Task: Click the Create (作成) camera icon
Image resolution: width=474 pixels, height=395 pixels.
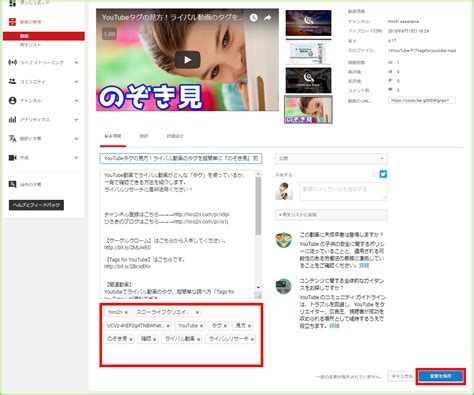Action: [12, 157]
